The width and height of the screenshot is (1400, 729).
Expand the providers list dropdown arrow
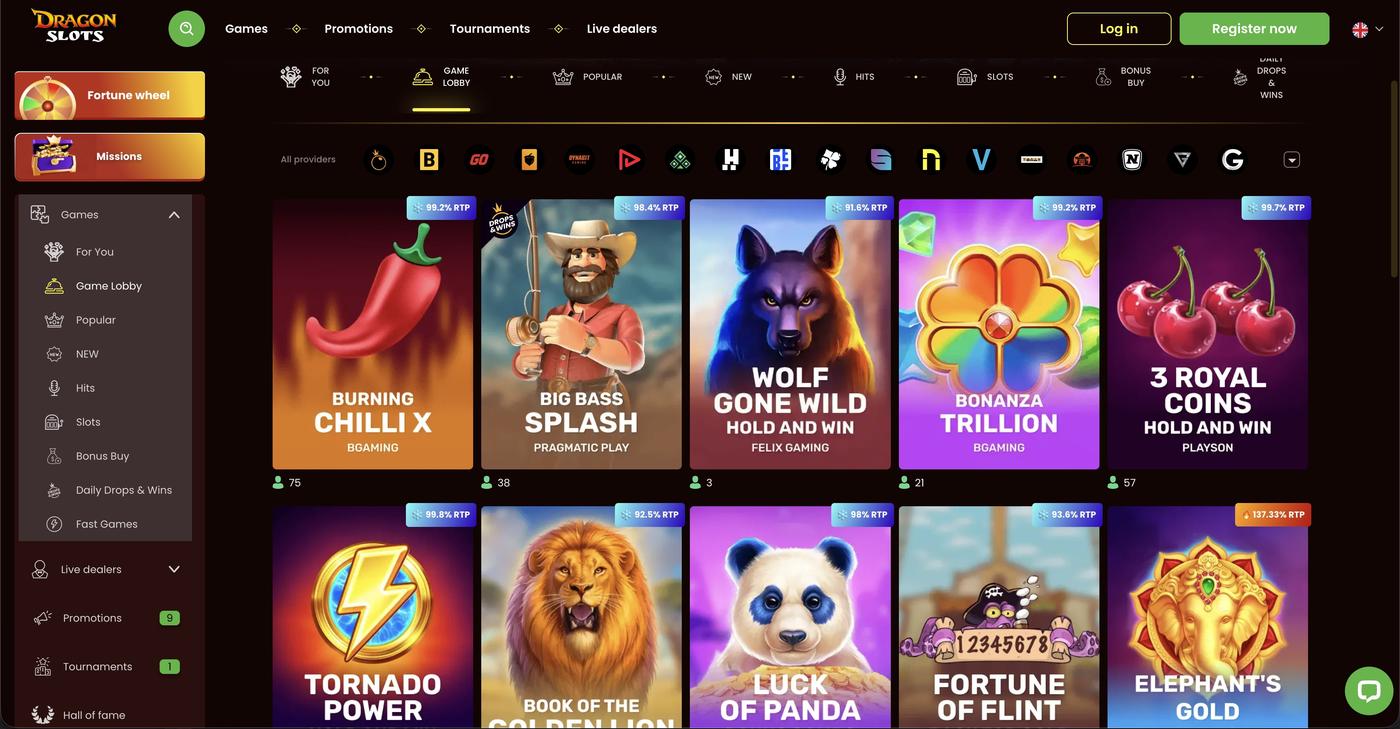[1291, 159]
